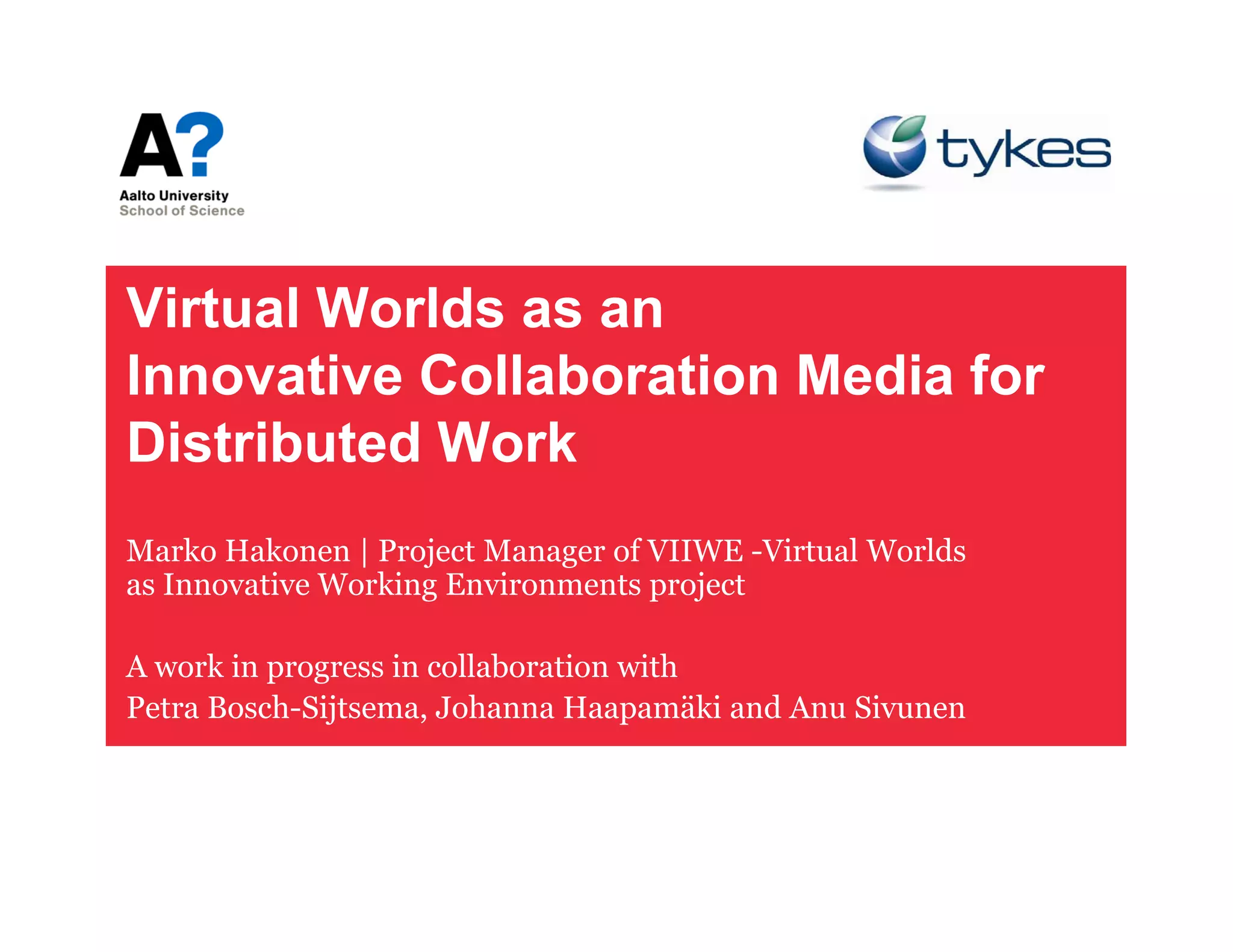
Task: Select the 'School of Science' caption
Action: pyautogui.click(x=182, y=211)
